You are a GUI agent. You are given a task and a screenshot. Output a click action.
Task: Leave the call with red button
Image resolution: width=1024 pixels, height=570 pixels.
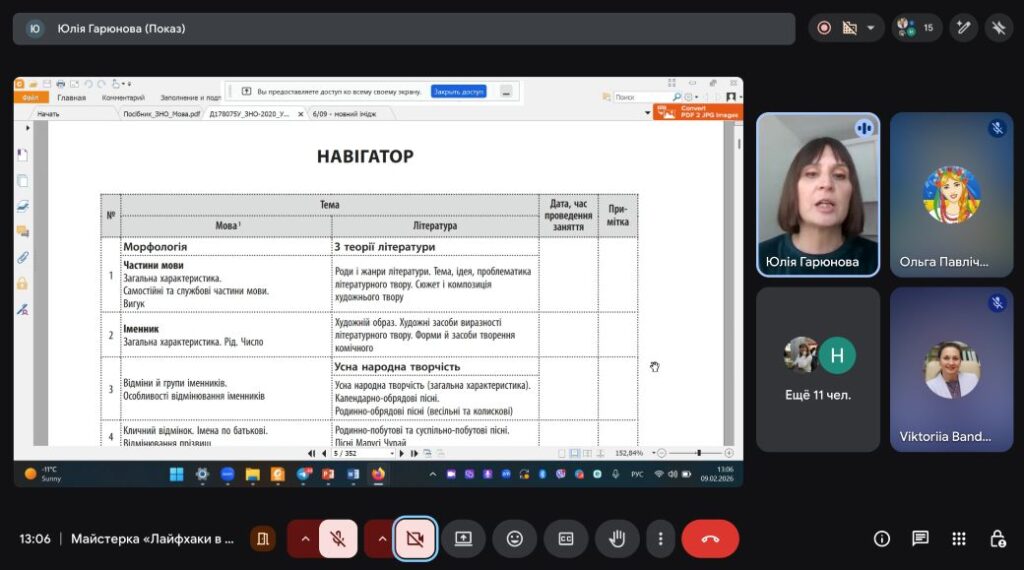[711, 539]
